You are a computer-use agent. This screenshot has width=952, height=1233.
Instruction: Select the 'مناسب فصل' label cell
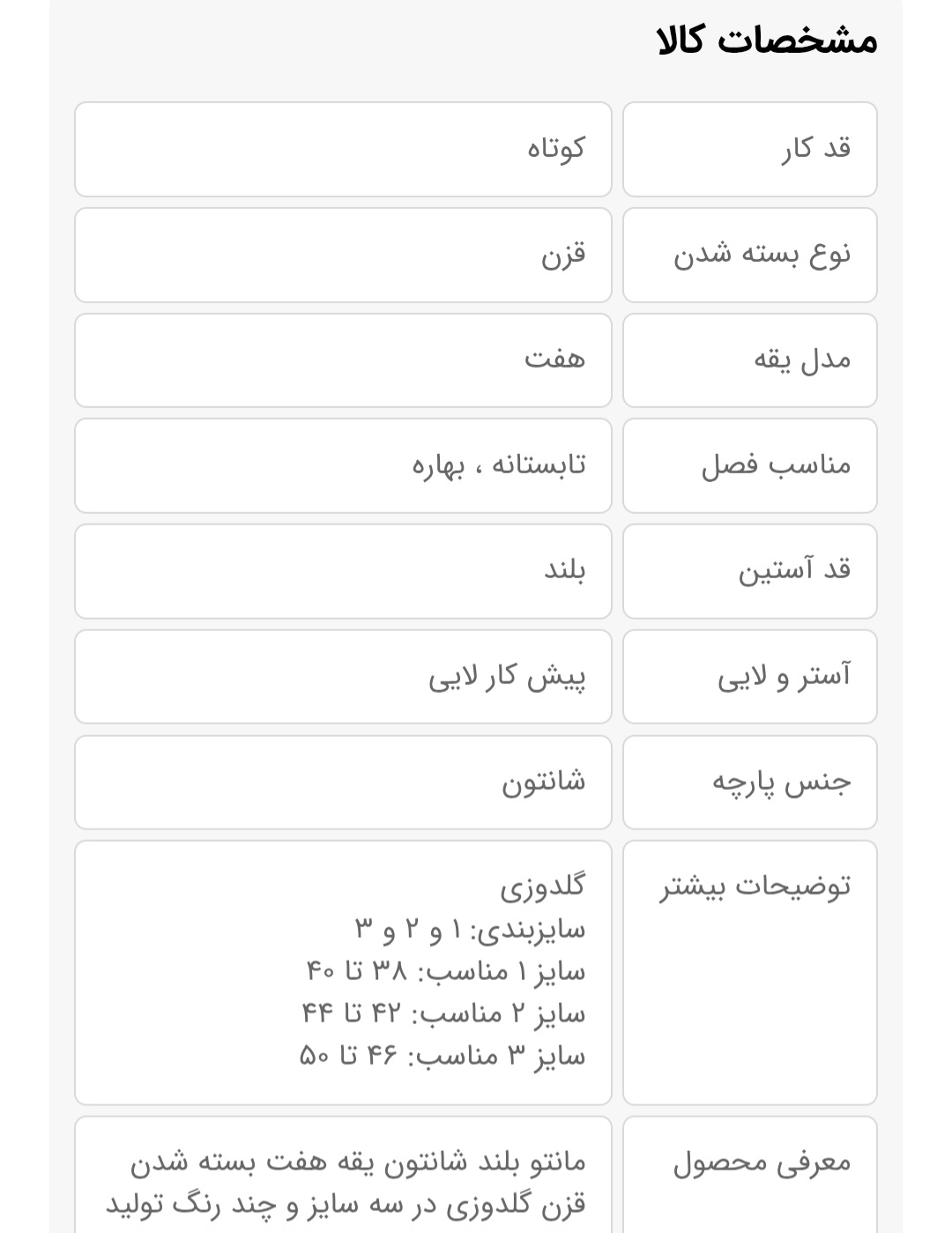(749, 465)
